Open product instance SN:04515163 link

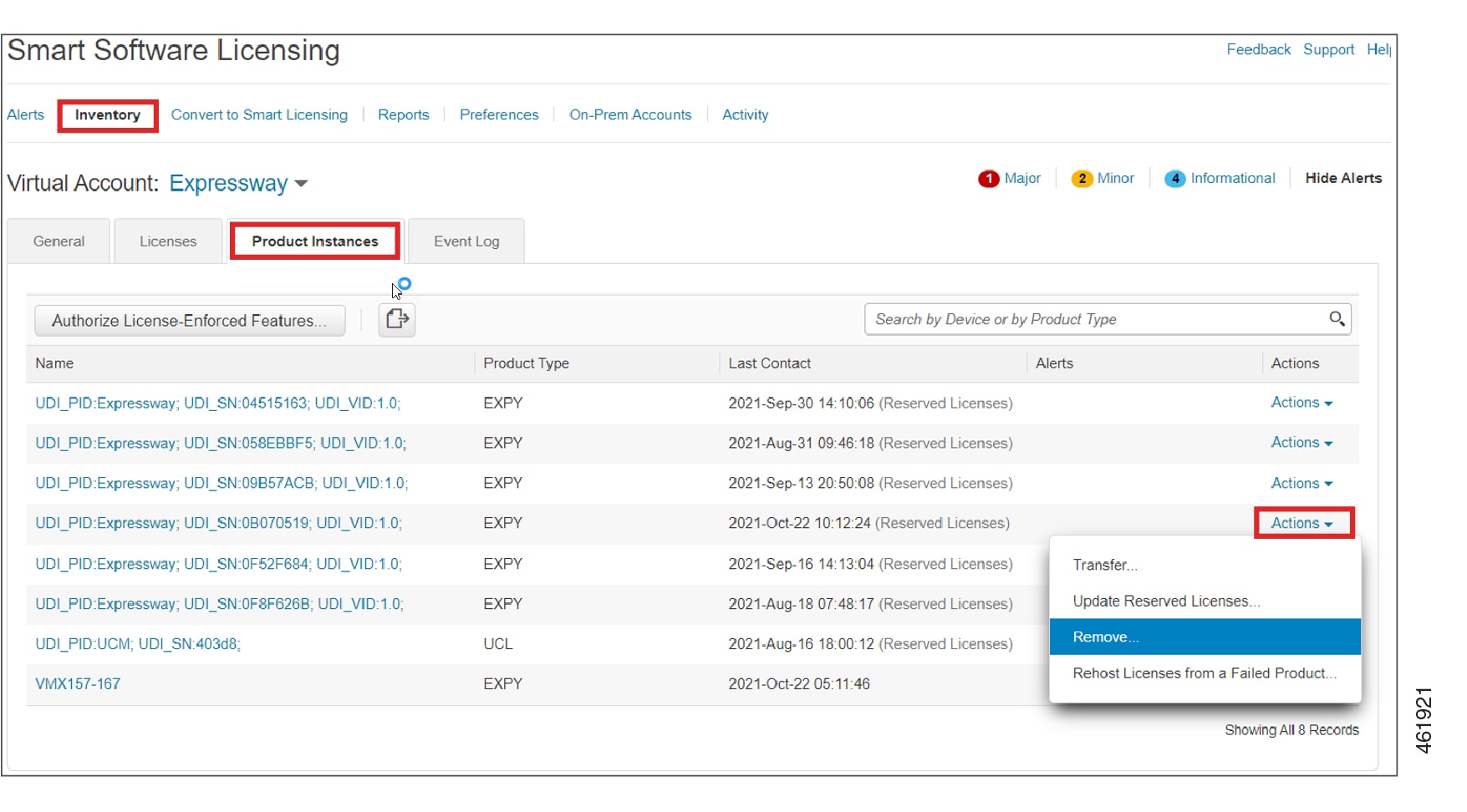(x=218, y=403)
